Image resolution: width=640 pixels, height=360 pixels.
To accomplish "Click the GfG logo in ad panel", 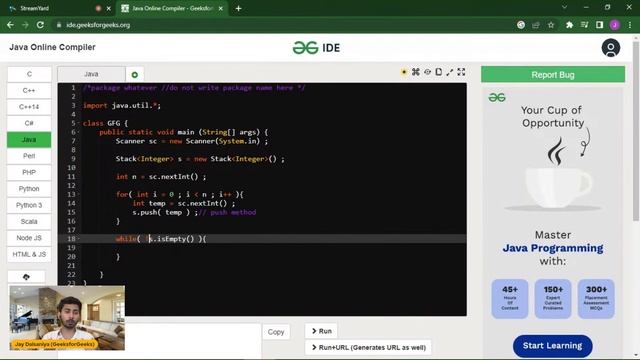I will [x=497, y=98].
